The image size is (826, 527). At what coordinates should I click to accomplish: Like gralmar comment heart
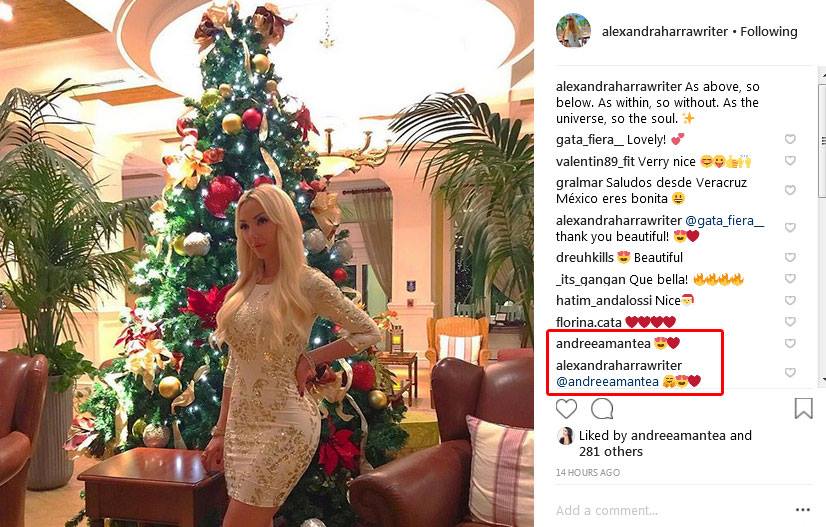[x=790, y=190]
